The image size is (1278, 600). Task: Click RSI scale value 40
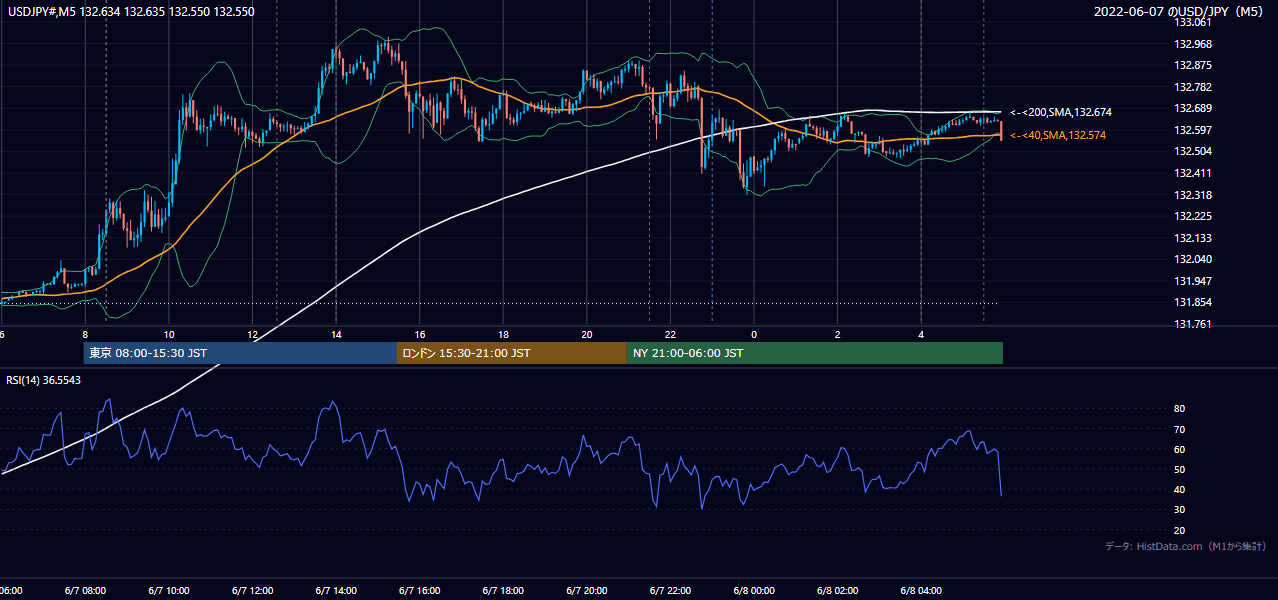(x=1179, y=490)
